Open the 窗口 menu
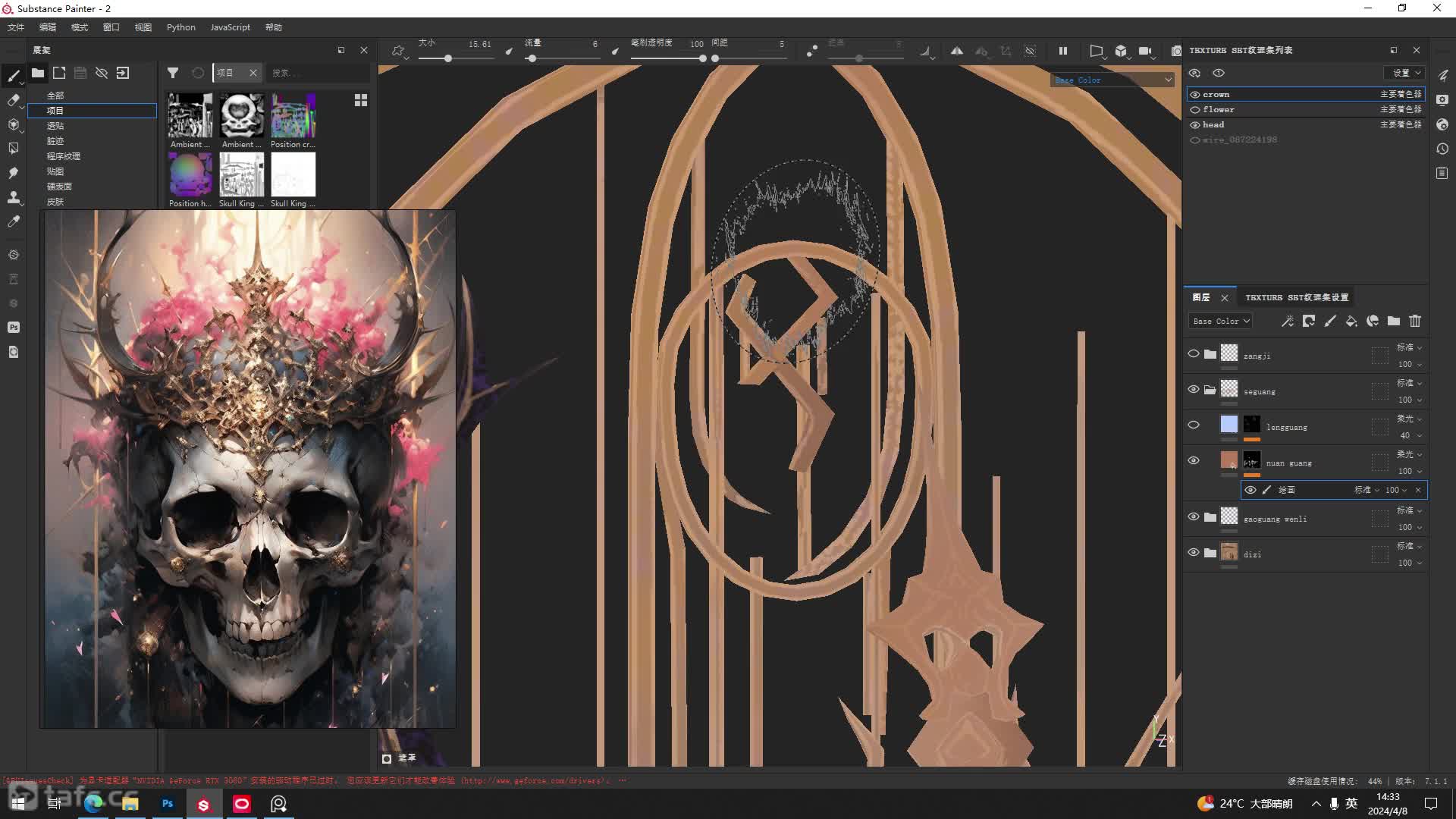This screenshot has height=819, width=1456. click(111, 27)
